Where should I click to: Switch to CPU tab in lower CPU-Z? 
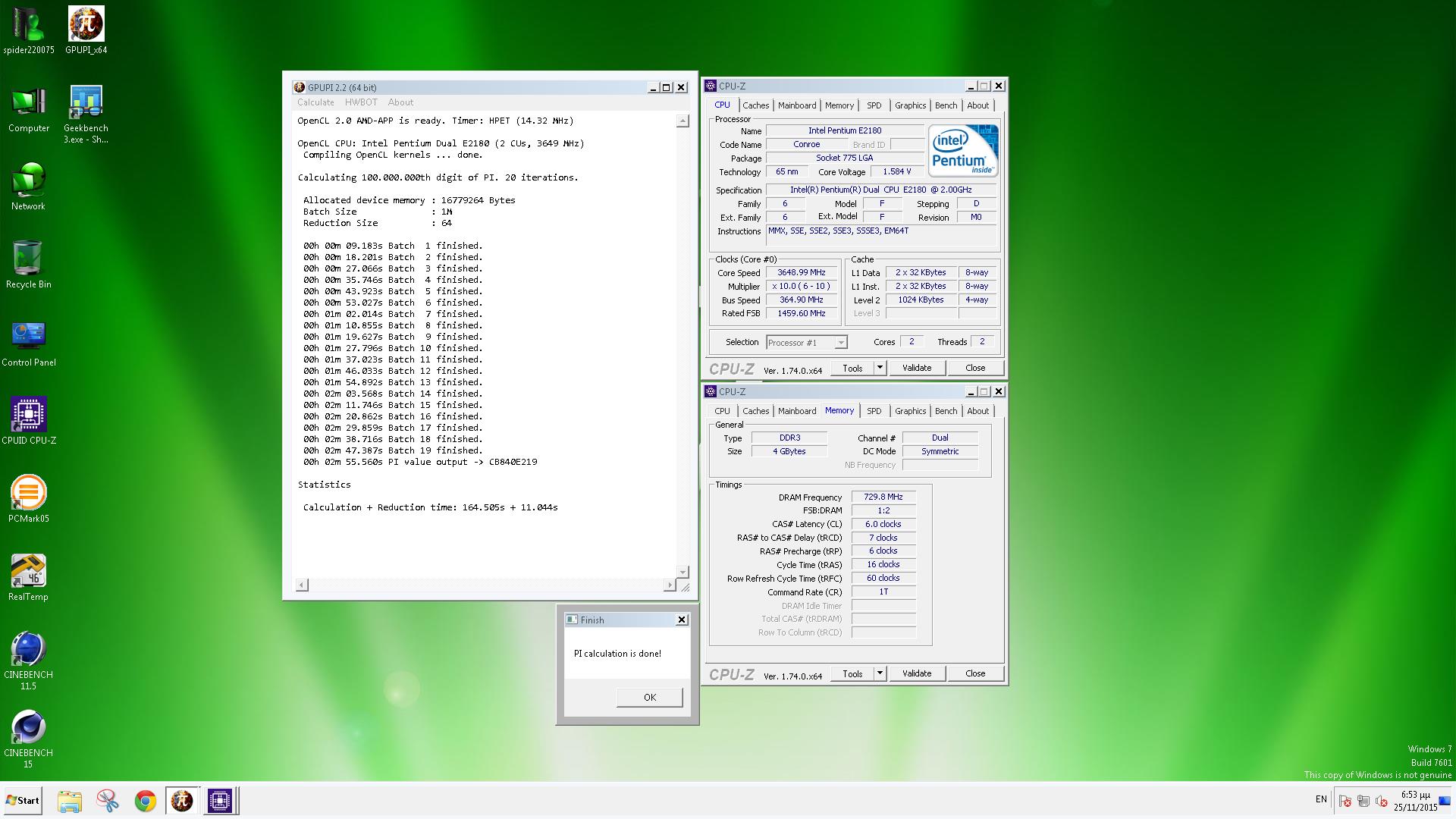[x=722, y=411]
